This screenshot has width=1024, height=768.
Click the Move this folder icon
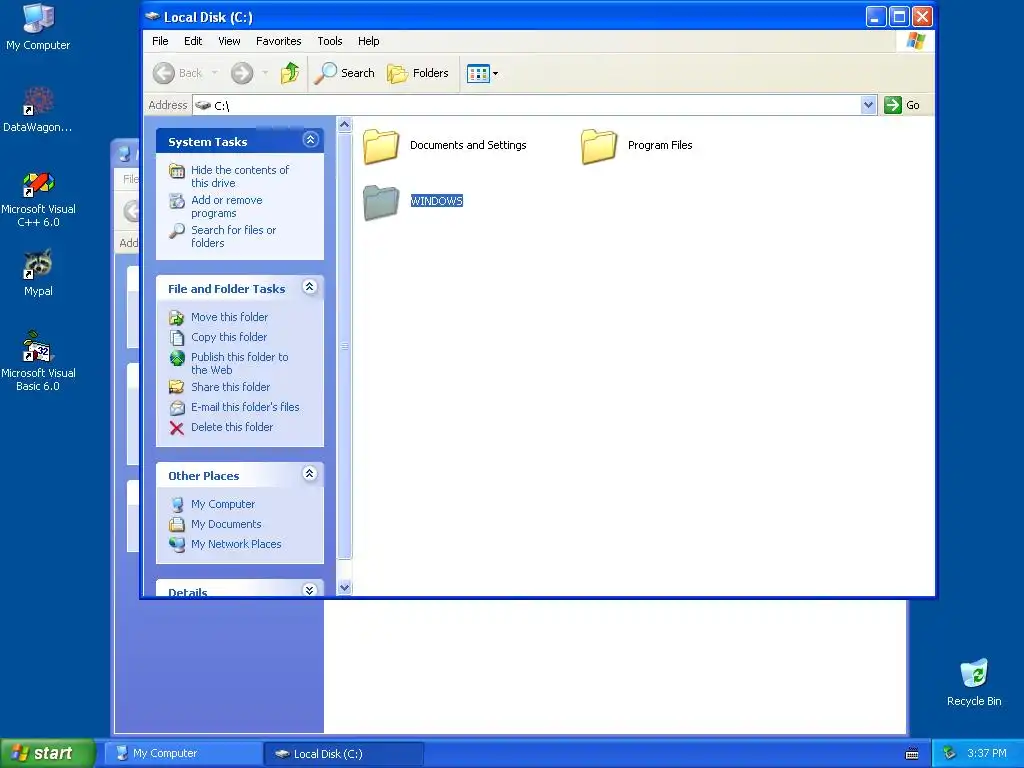click(x=176, y=318)
